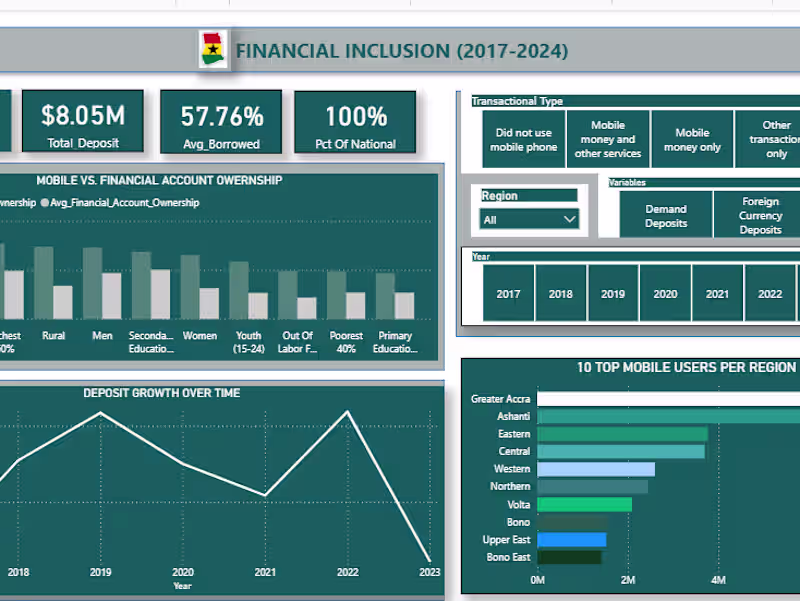This screenshot has height=601, width=800.
Task: Click the Ghana flag icon in the header
Action: (x=213, y=48)
